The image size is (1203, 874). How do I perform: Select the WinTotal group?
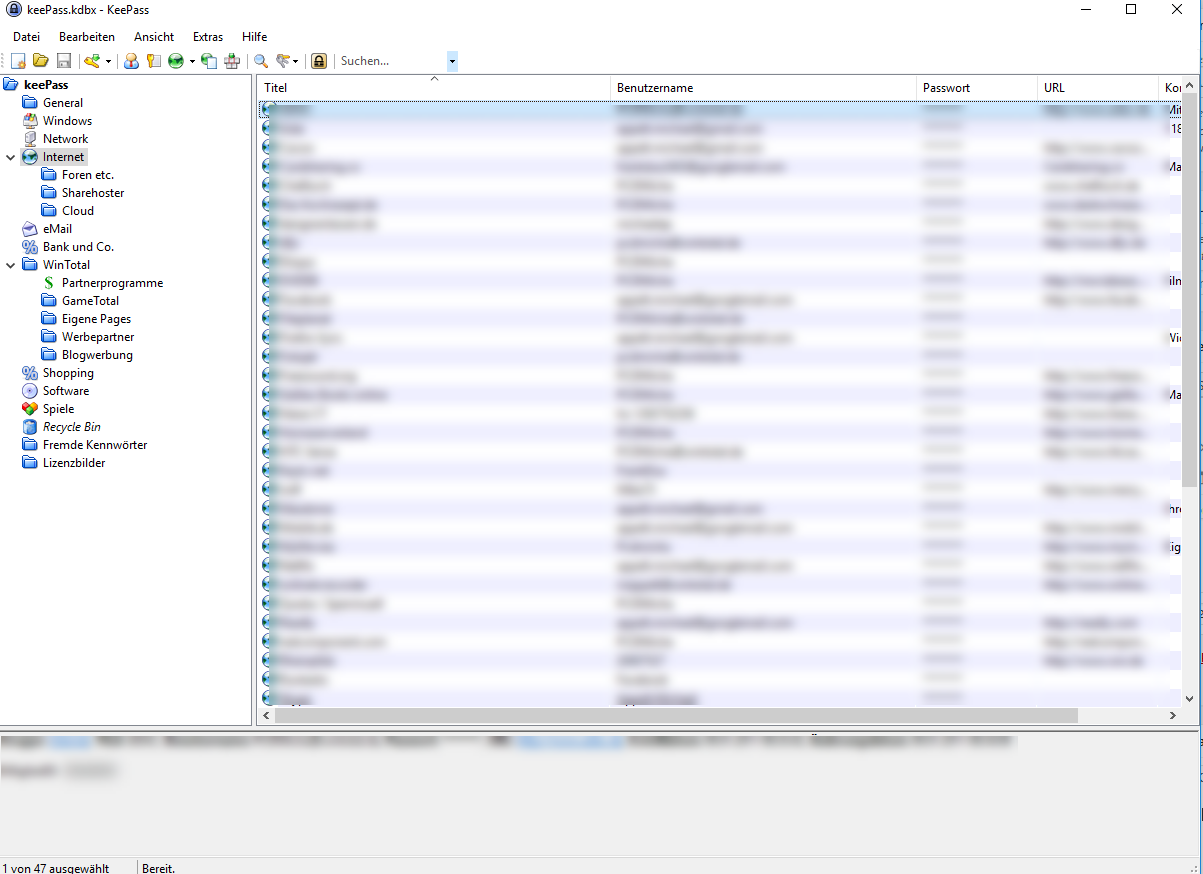[66, 265]
